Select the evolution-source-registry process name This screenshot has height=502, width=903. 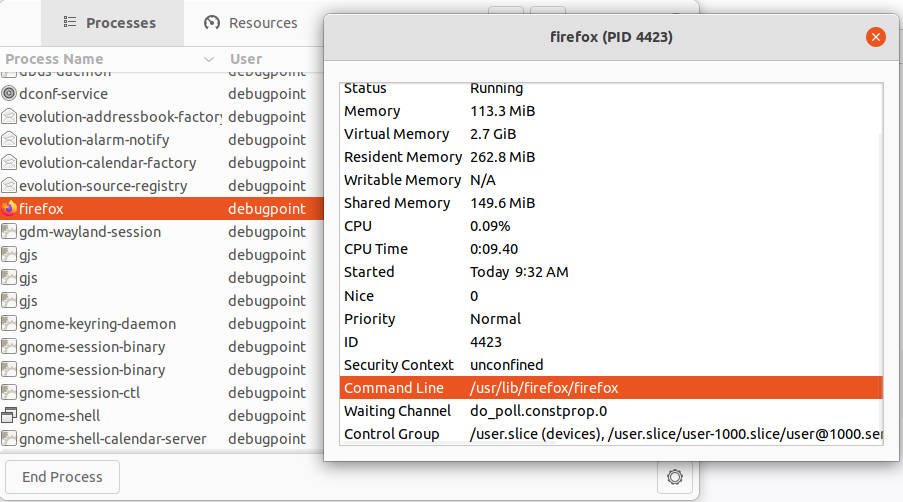103,185
